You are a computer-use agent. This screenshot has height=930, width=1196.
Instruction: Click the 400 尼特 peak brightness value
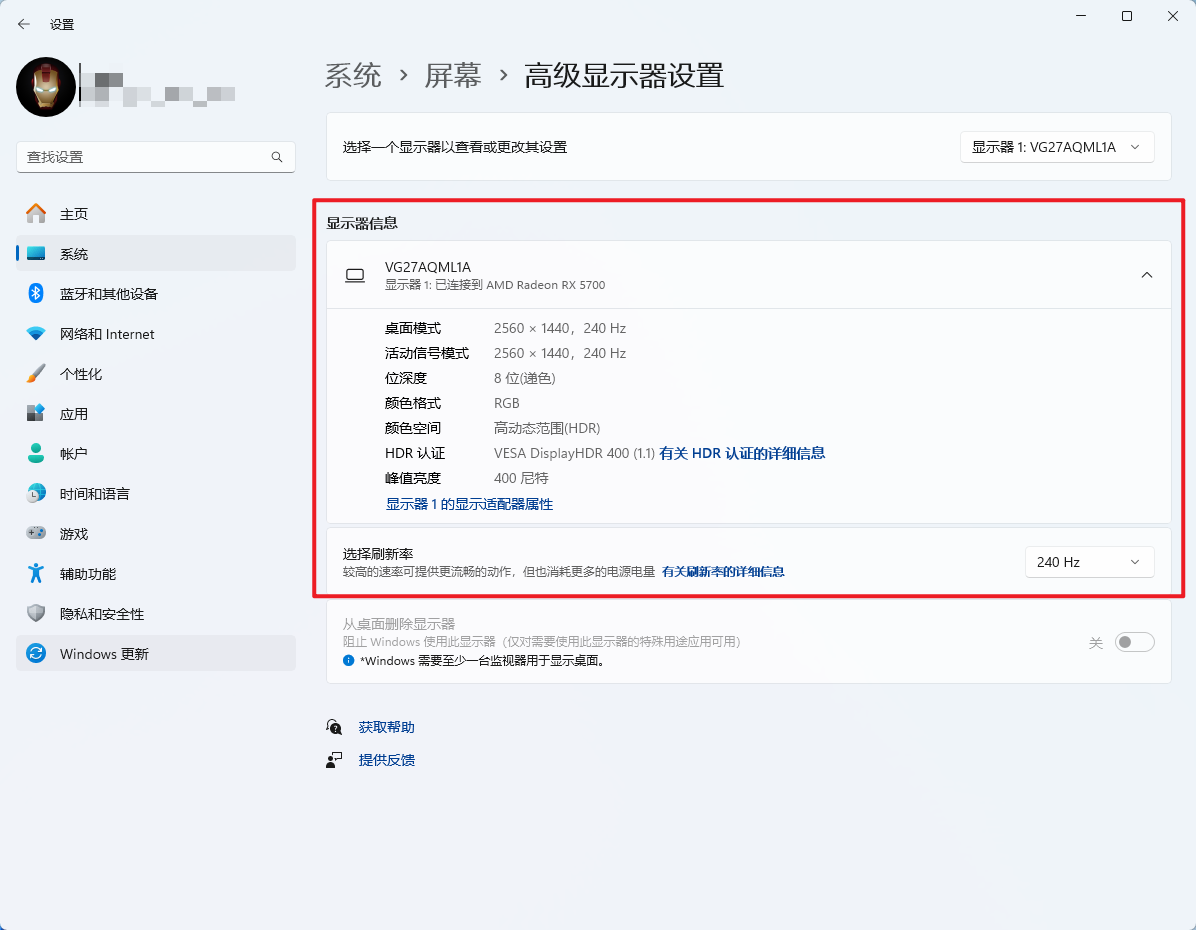pos(521,479)
